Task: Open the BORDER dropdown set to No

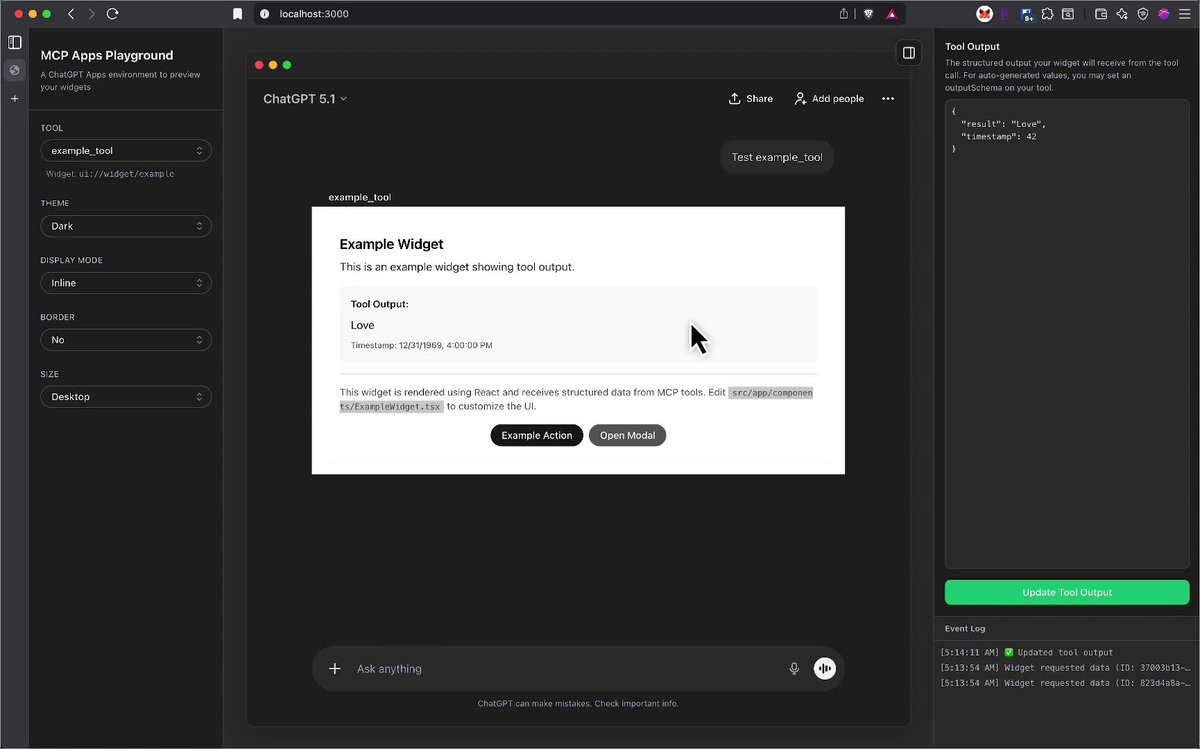Action: (126, 340)
